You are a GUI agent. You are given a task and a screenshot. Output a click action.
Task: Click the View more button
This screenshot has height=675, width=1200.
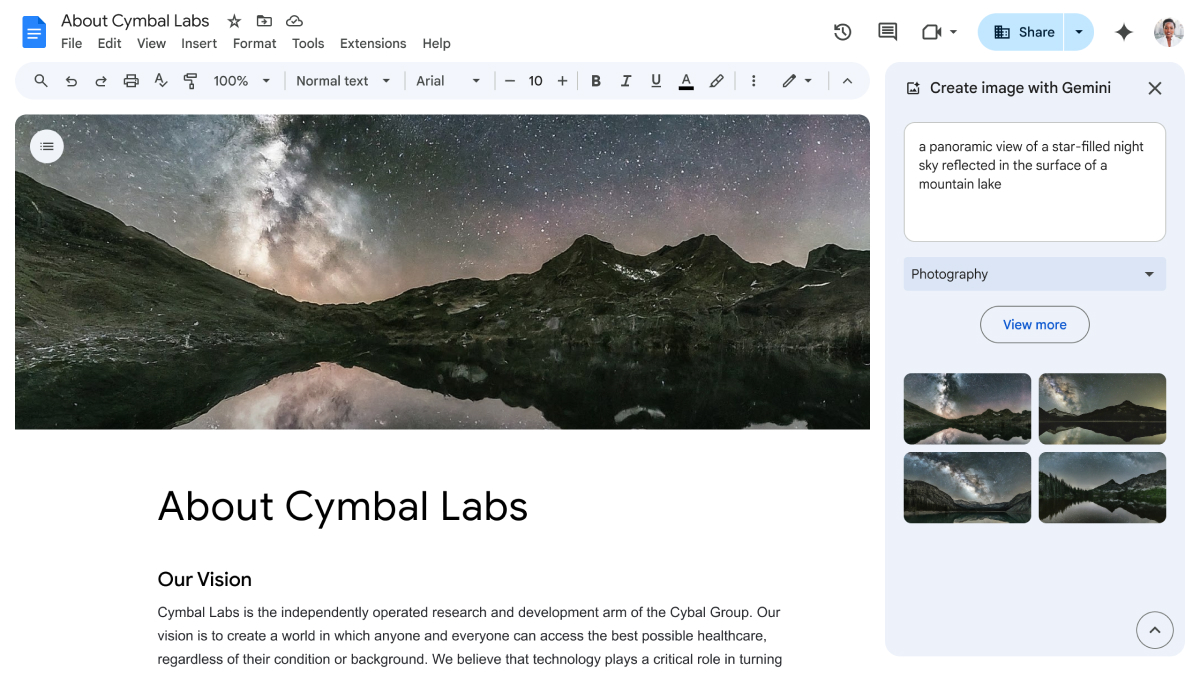point(1034,324)
